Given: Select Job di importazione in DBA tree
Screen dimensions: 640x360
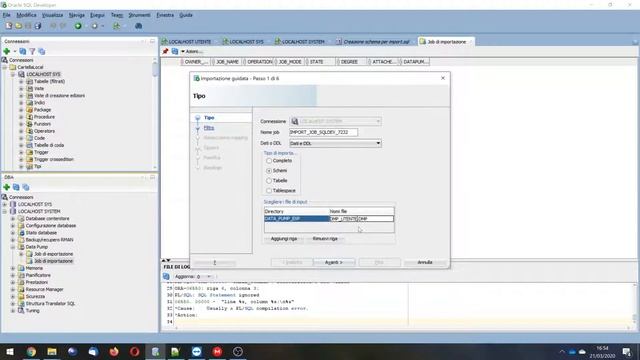Looking at the screenshot, I should 53,261.
